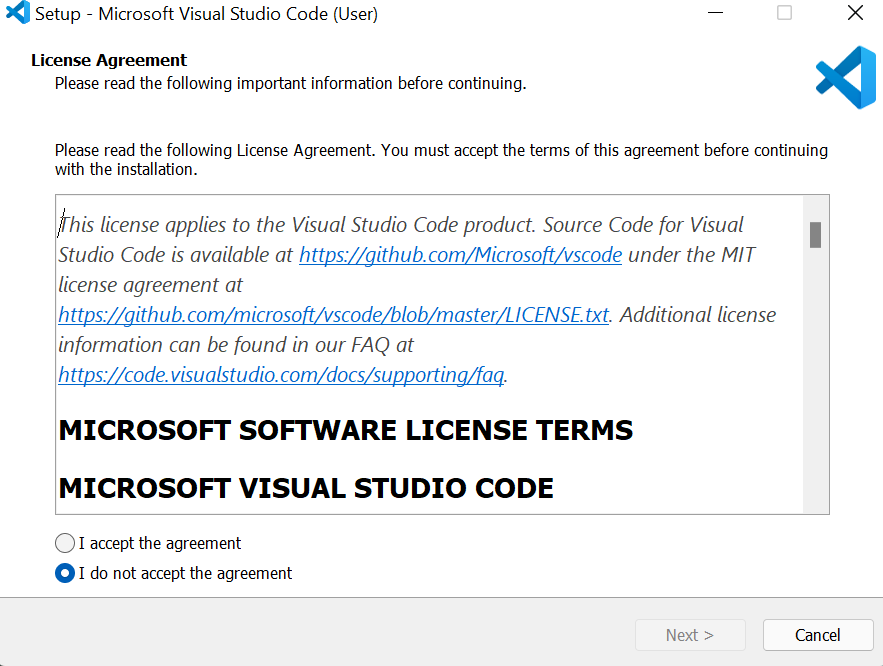Click the disabled maximize window icon
883x666 pixels.
pos(784,13)
